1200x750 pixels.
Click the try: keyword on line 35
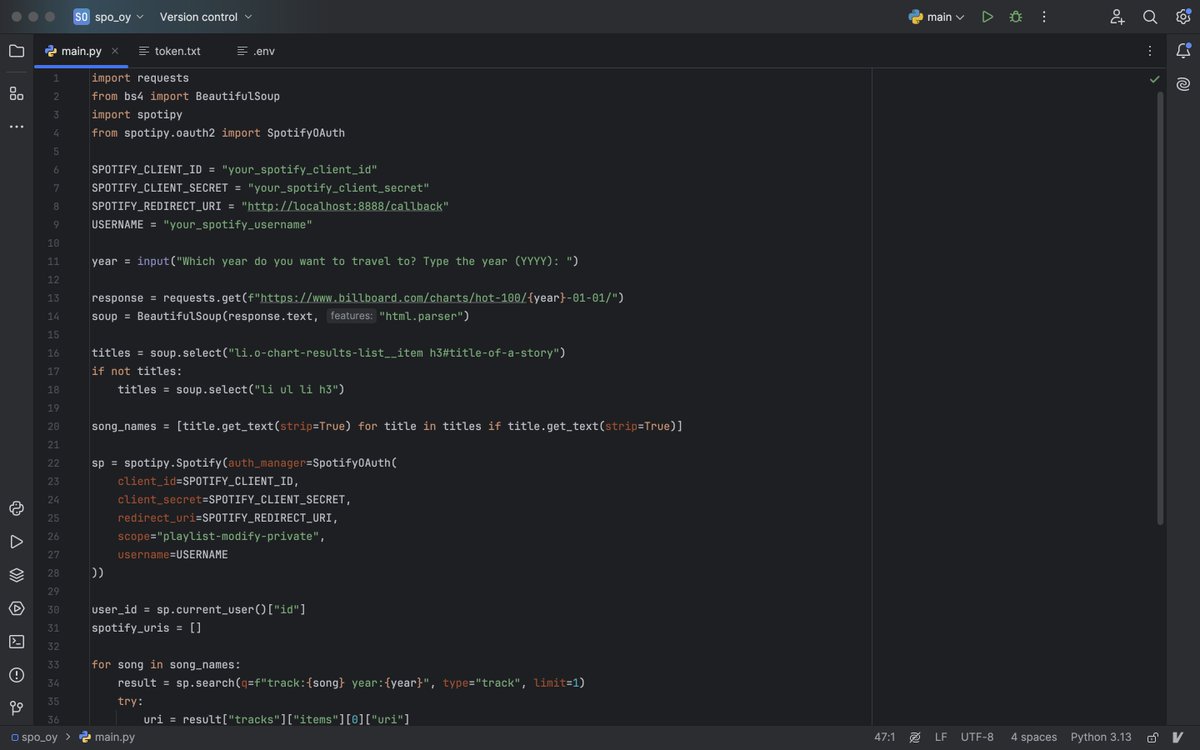131,701
